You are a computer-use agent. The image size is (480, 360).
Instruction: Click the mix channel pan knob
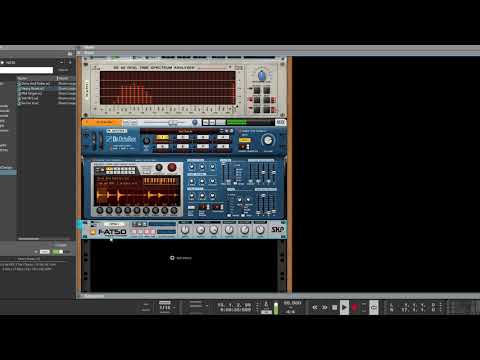(195, 122)
